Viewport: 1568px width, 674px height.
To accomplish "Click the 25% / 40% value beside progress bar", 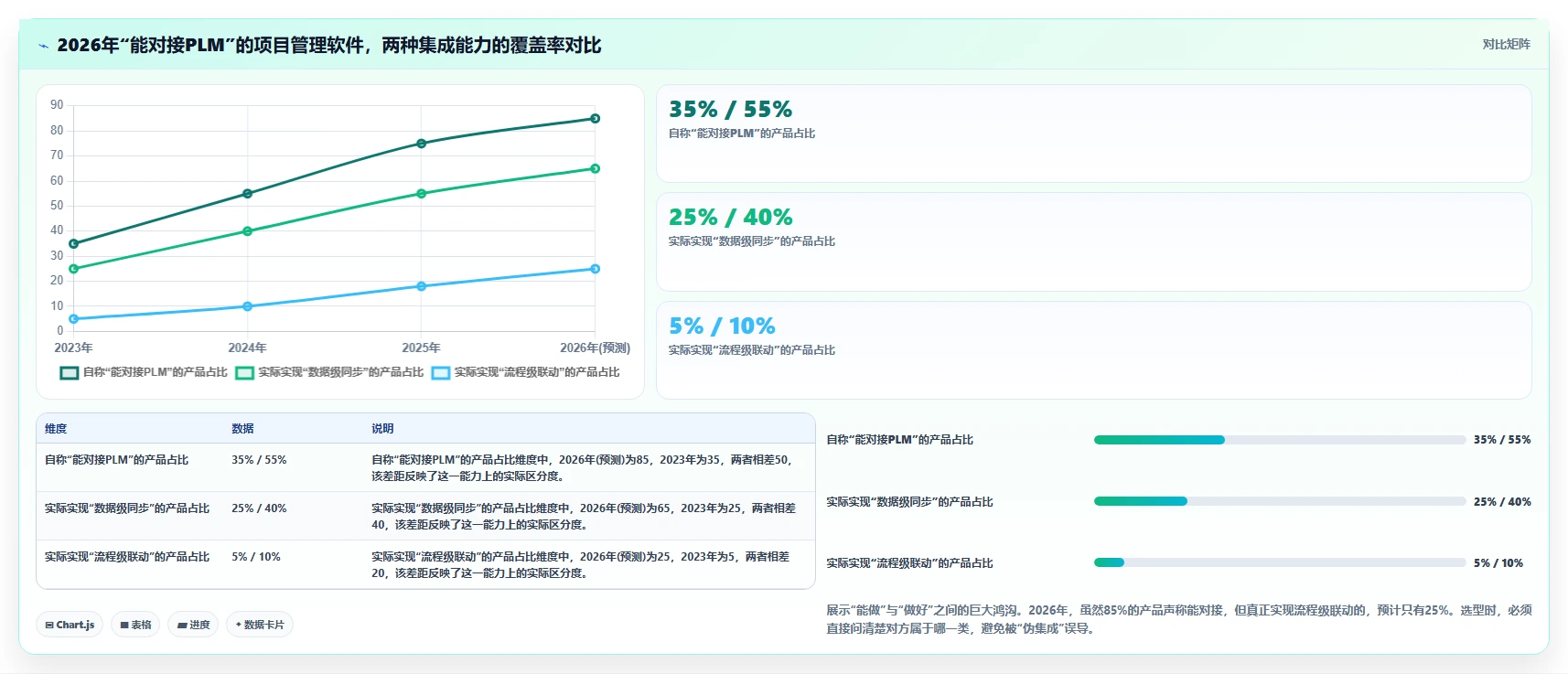I will (x=1502, y=502).
